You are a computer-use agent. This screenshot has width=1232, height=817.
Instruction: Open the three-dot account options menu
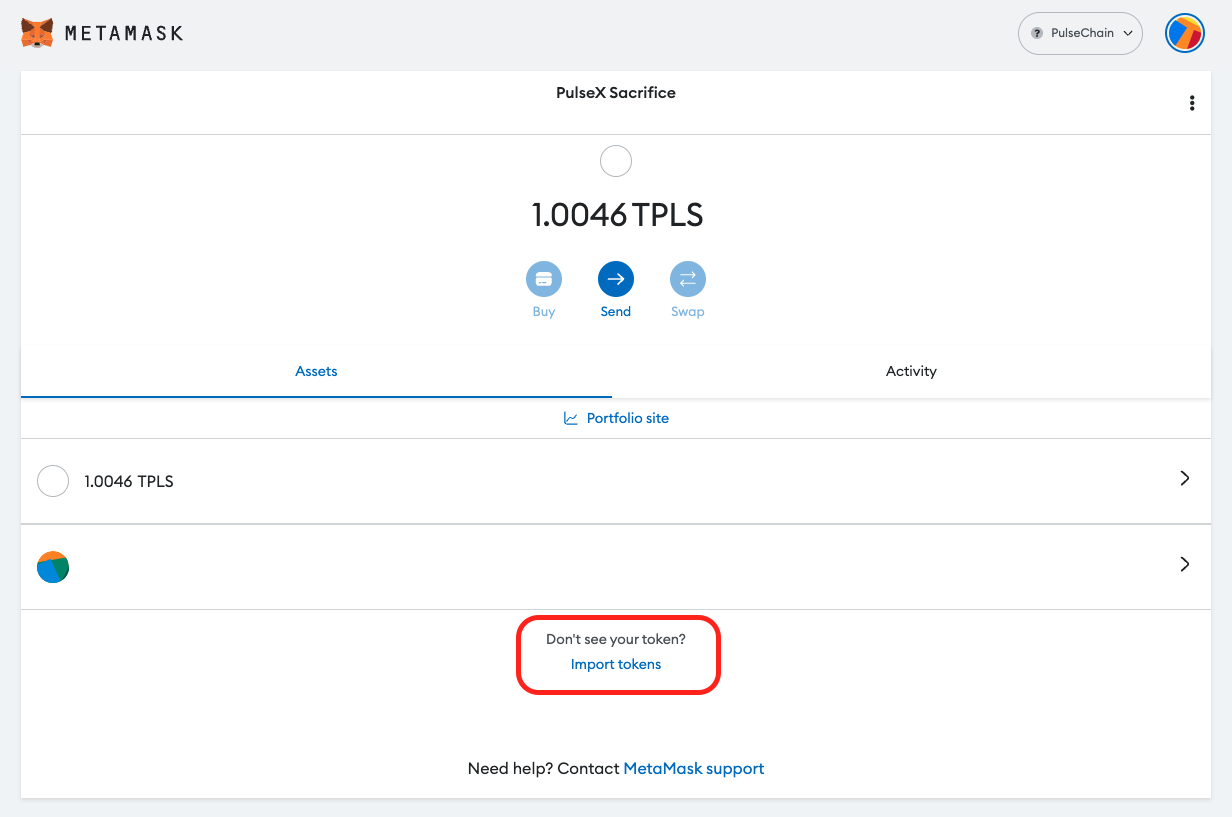point(1191,103)
